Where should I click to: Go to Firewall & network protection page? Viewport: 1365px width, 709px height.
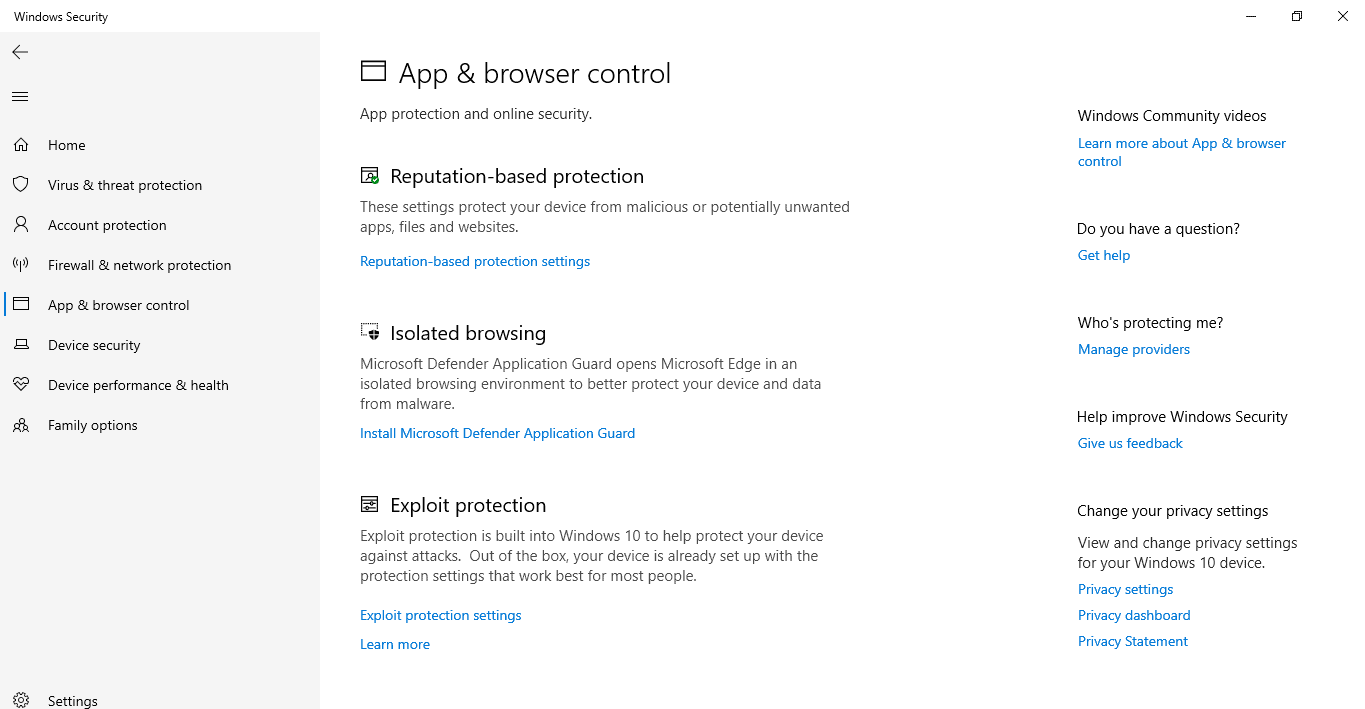pos(139,265)
